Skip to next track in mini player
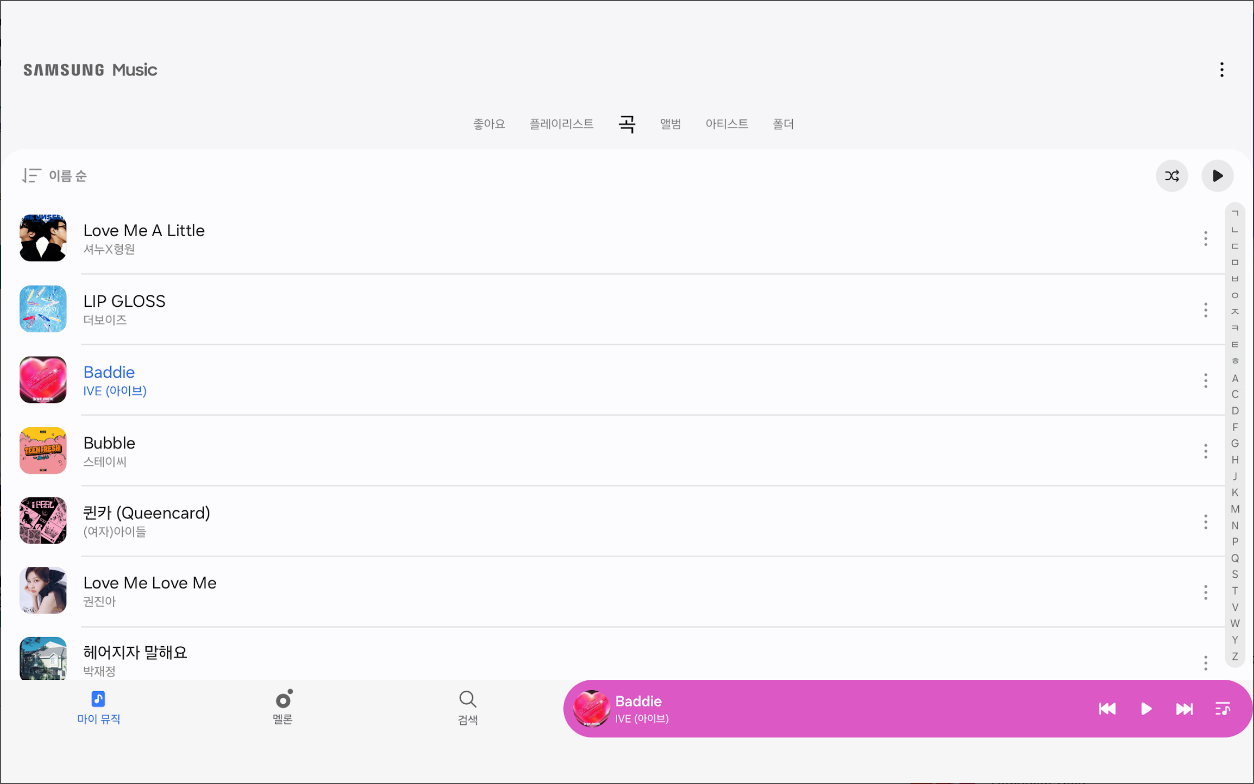The image size is (1254, 784). pyautogui.click(x=1184, y=708)
